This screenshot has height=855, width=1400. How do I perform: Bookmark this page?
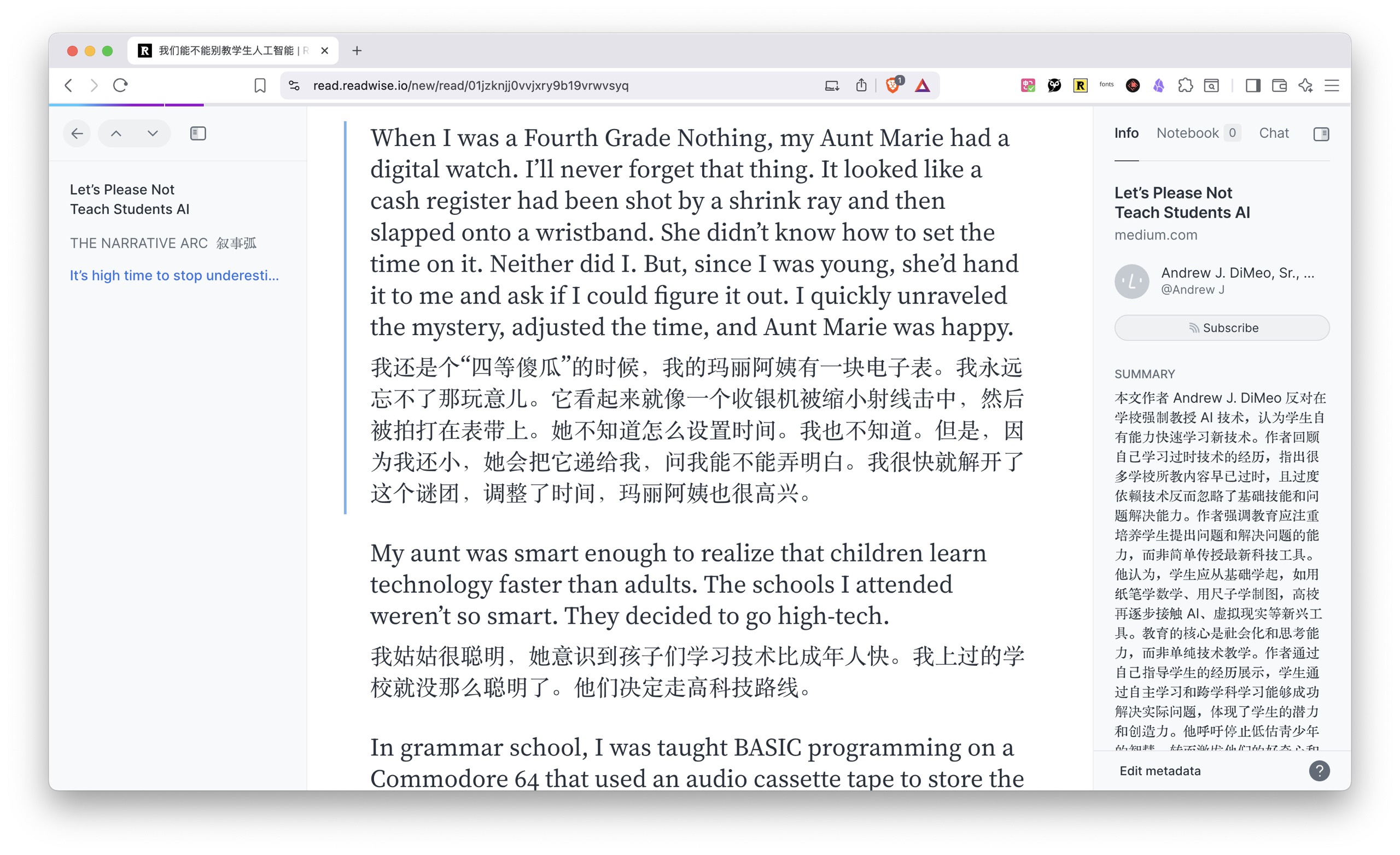coord(260,85)
